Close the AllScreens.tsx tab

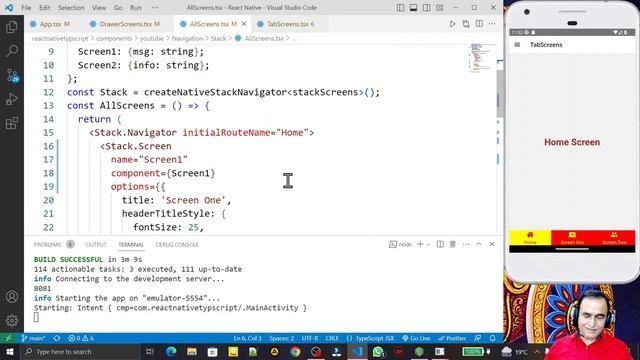[244, 24]
